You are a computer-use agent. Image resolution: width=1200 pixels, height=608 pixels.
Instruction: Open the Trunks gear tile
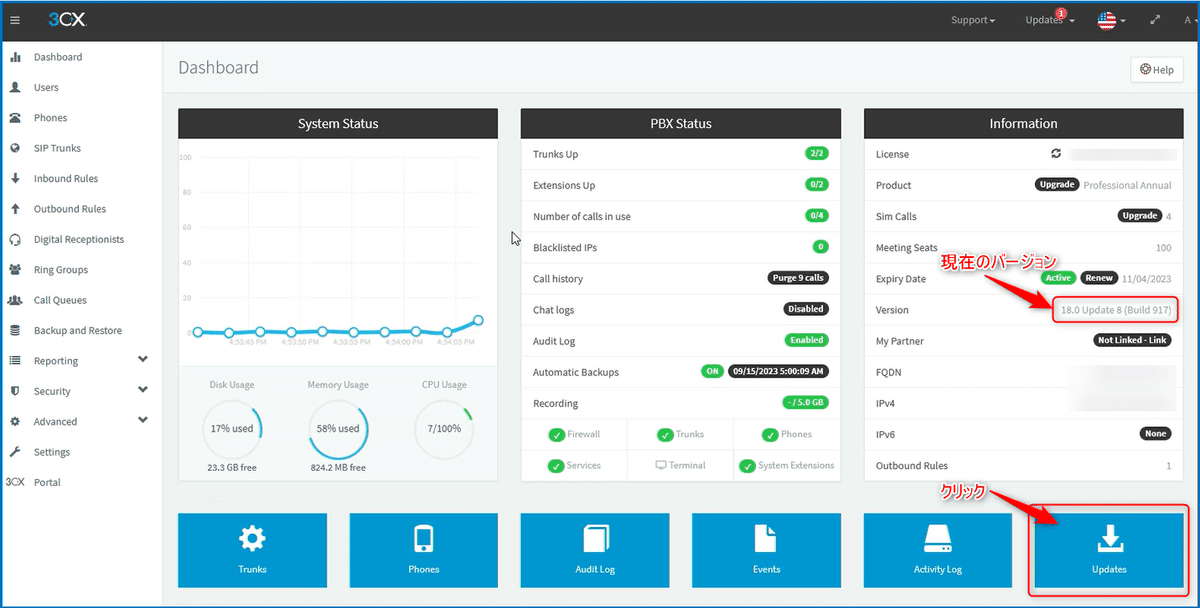(253, 550)
